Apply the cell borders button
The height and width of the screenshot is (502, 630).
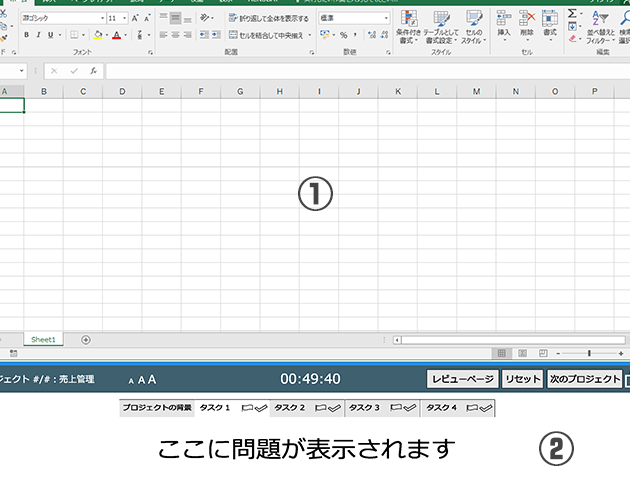click(74, 35)
